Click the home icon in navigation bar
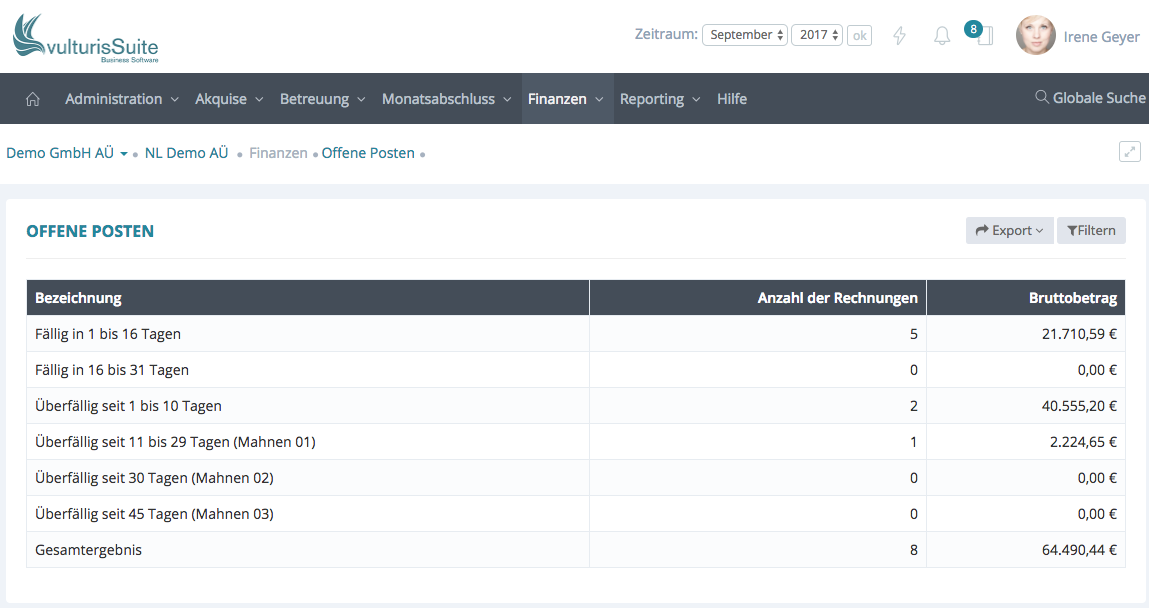Viewport: 1149px width, 608px height. 32,99
